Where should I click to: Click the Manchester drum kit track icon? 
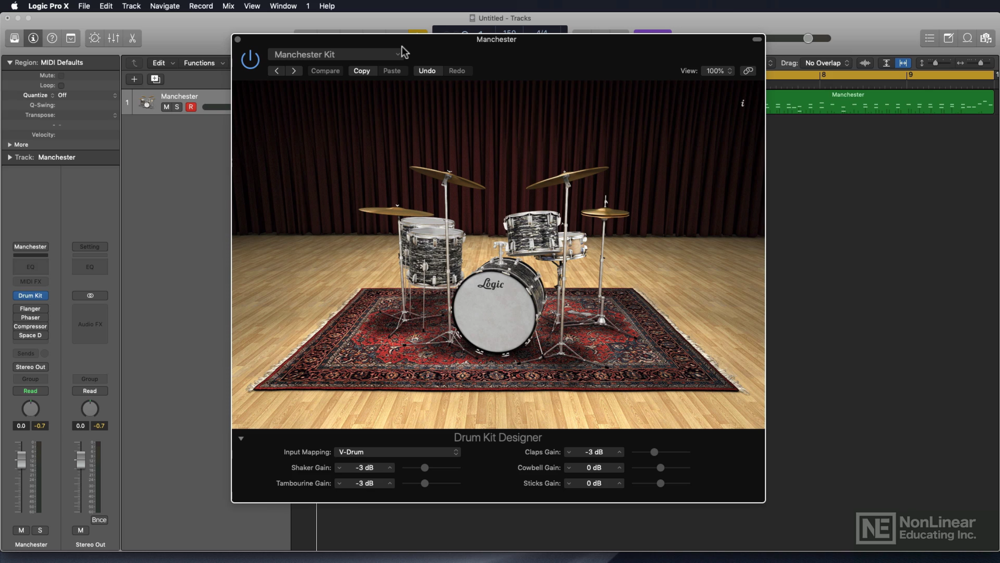(x=147, y=102)
